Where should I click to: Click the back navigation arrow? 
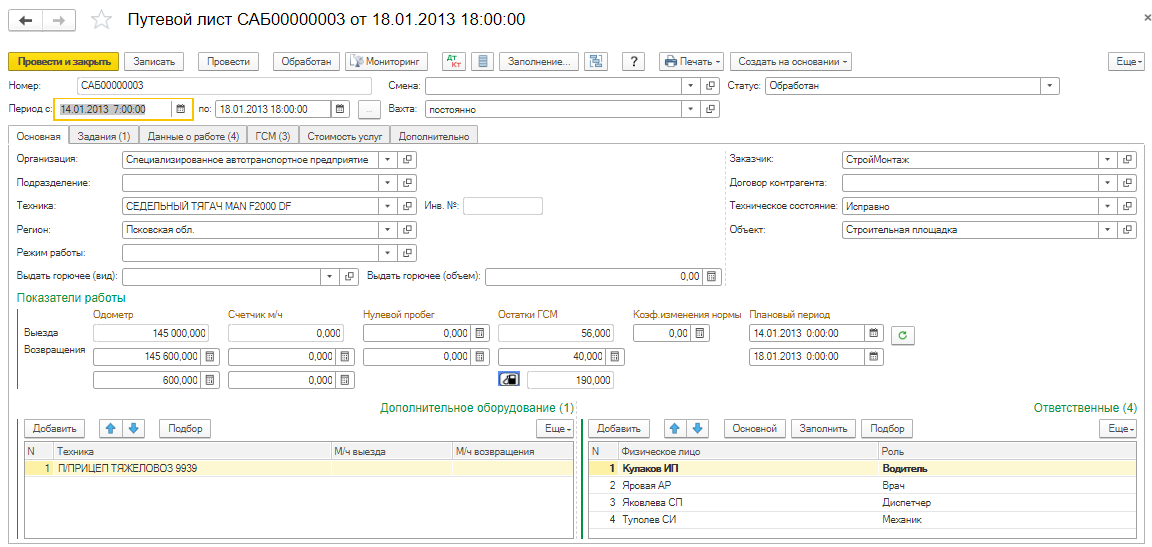pyautogui.click(x=24, y=20)
